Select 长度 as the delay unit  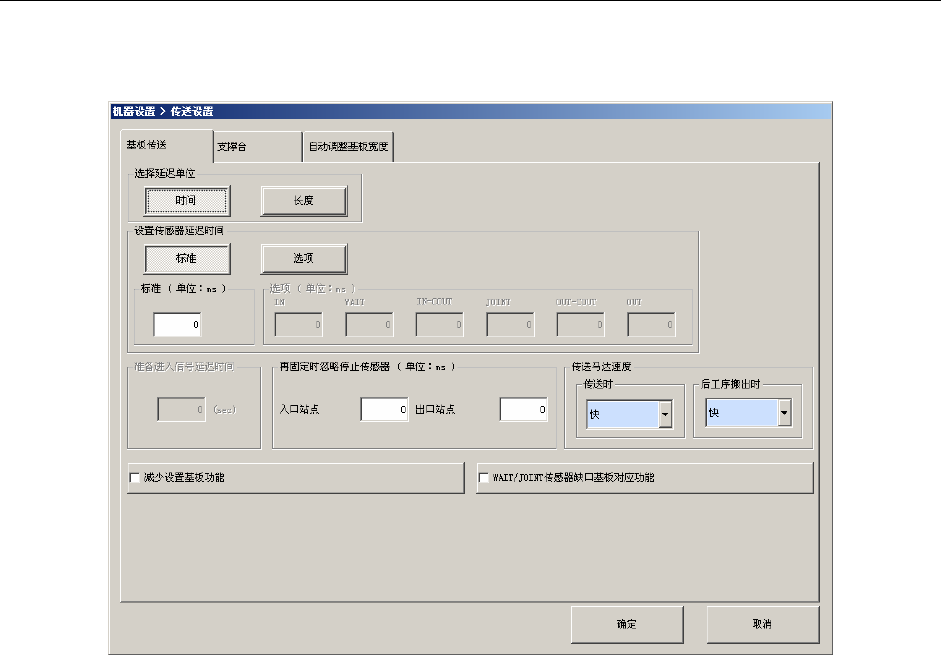(x=304, y=201)
